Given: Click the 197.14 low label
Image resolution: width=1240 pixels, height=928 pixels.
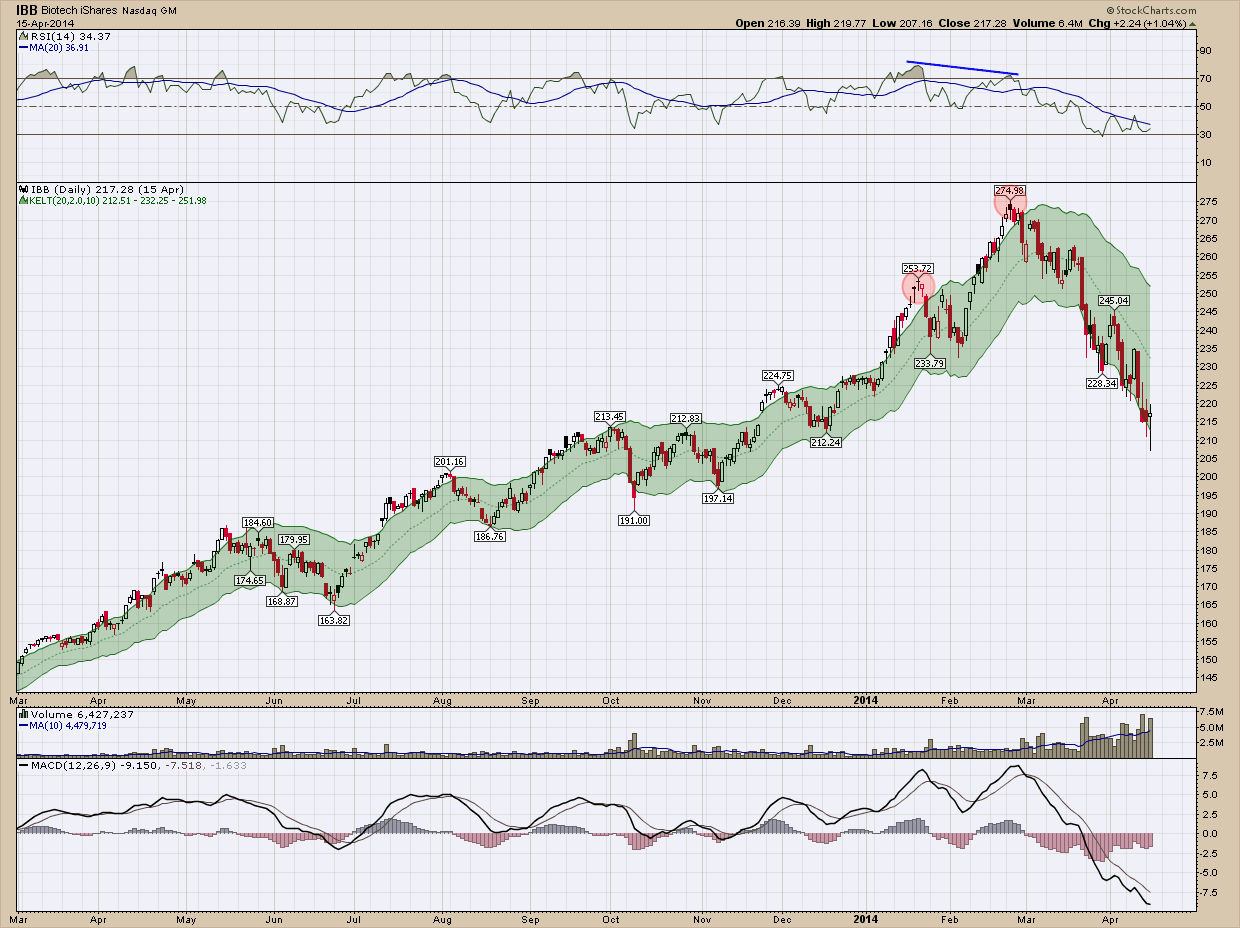Looking at the screenshot, I should (718, 498).
